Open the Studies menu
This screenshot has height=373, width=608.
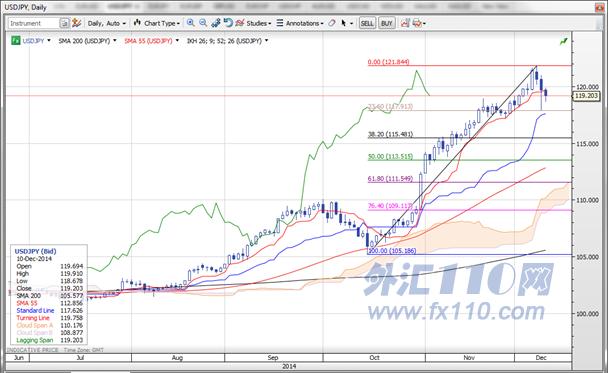(x=254, y=23)
